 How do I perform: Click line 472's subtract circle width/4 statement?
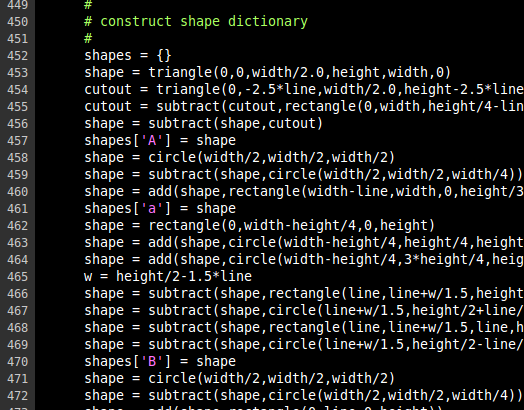303,396
